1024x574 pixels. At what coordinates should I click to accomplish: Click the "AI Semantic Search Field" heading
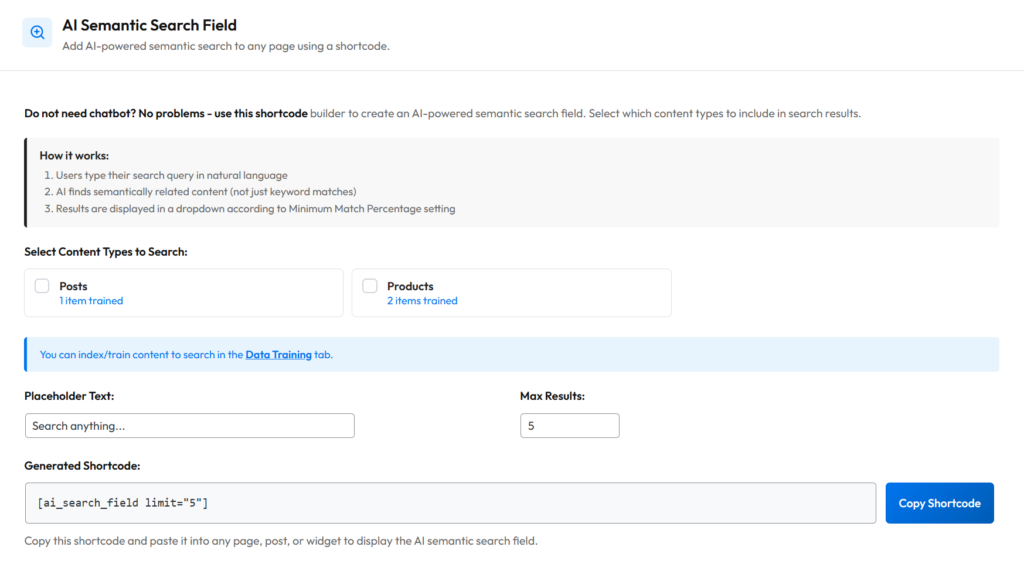click(149, 25)
